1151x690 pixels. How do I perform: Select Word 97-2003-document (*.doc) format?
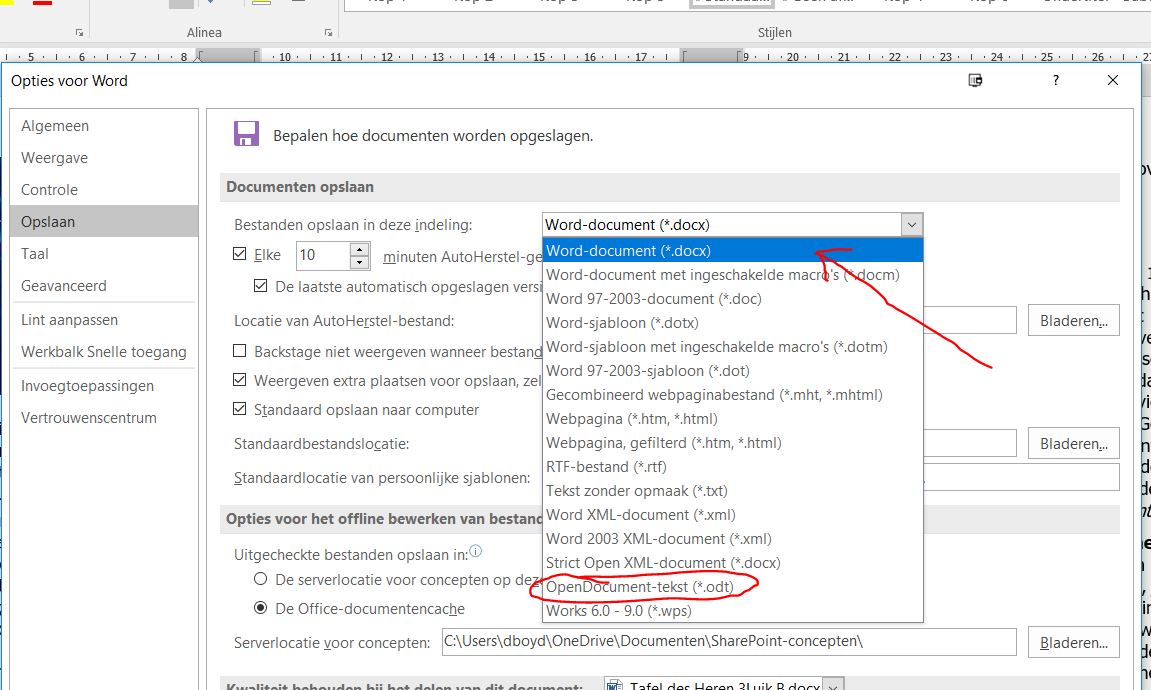[x=733, y=299]
